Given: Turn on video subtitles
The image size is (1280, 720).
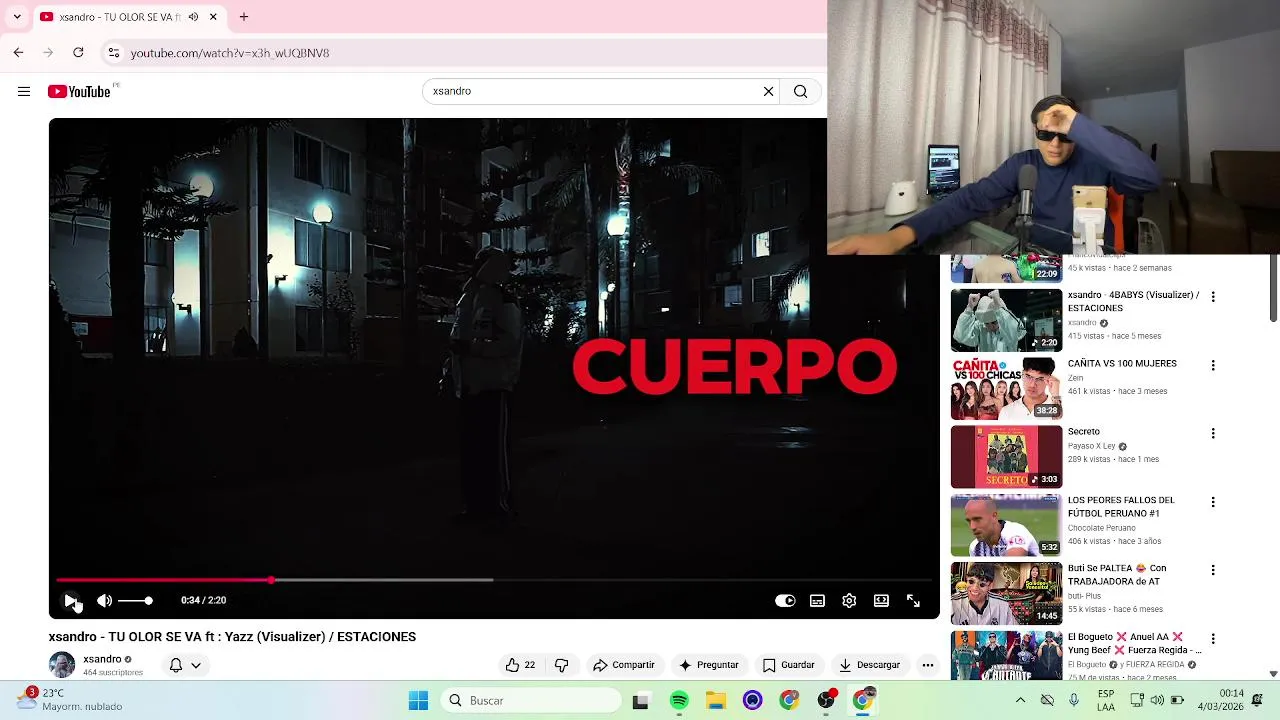Looking at the screenshot, I should click(x=817, y=601).
